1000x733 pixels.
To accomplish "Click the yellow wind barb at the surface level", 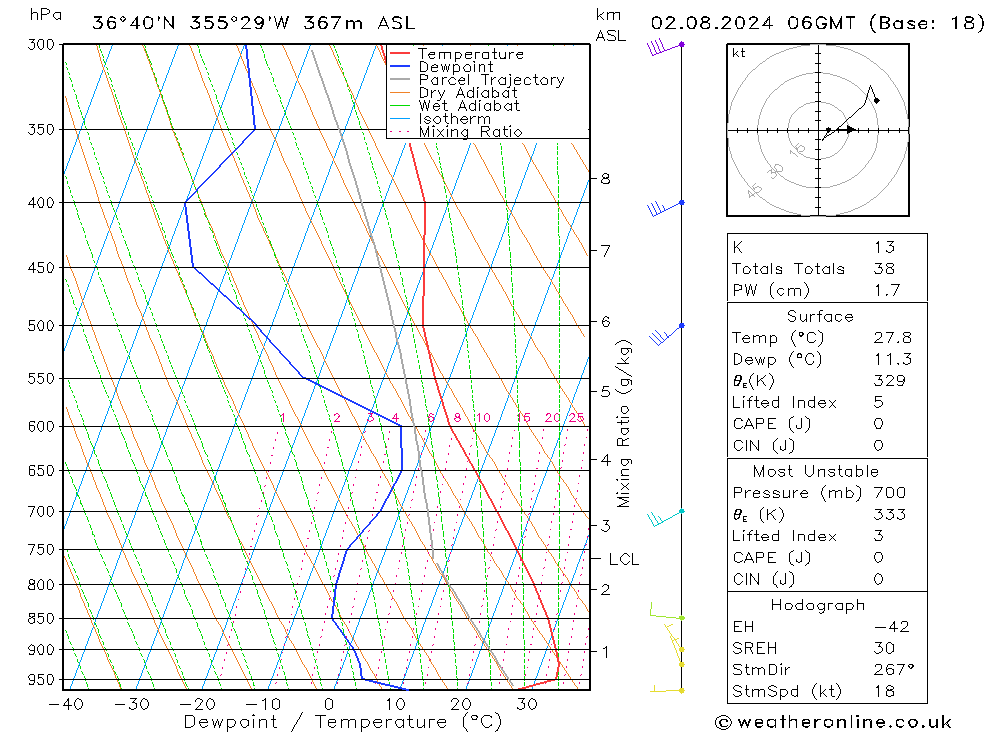I will [x=667, y=689].
